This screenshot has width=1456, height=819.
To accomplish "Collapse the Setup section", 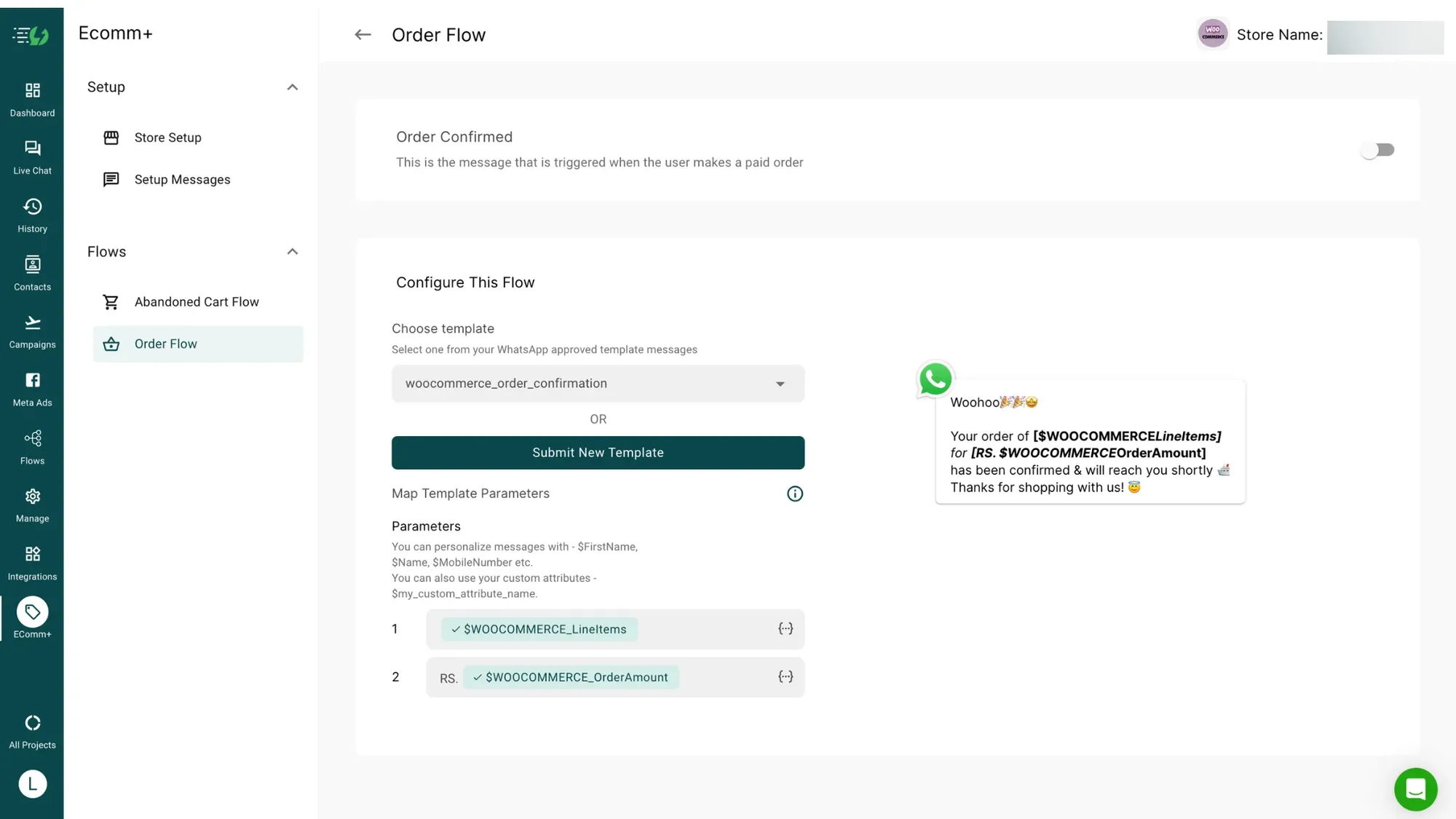I will tap(292, 87).
